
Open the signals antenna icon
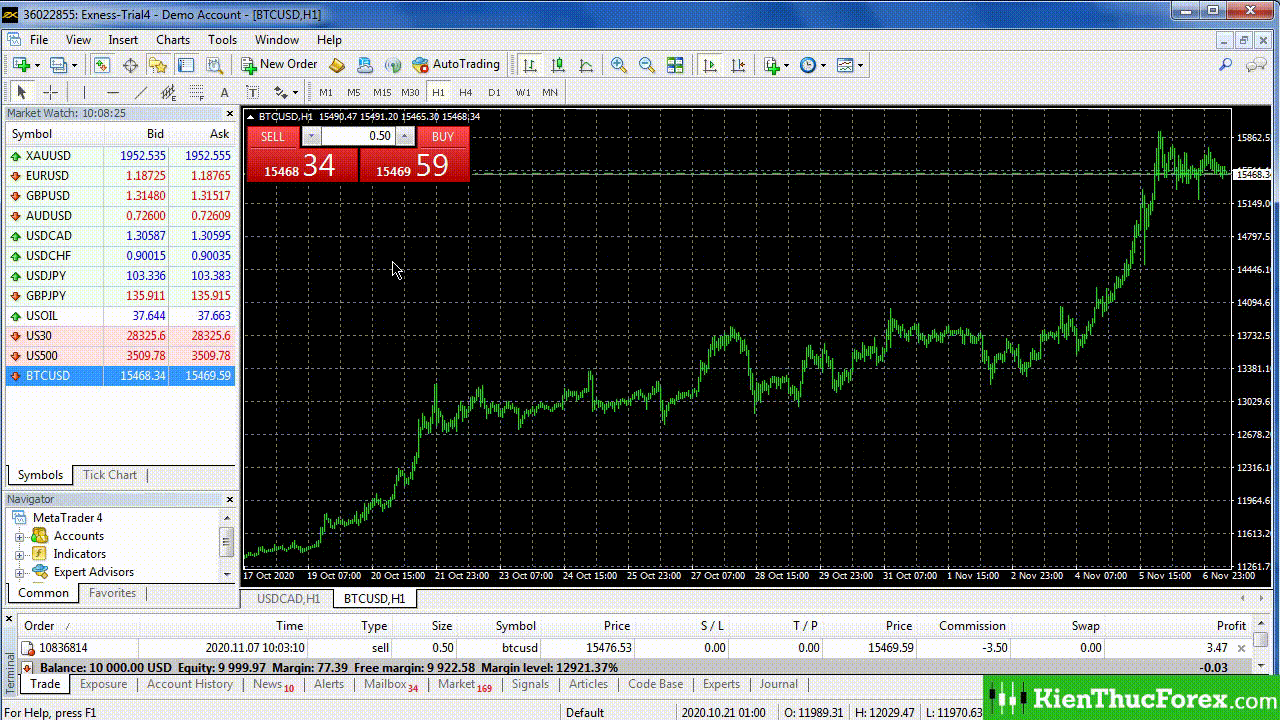(393, 65)
